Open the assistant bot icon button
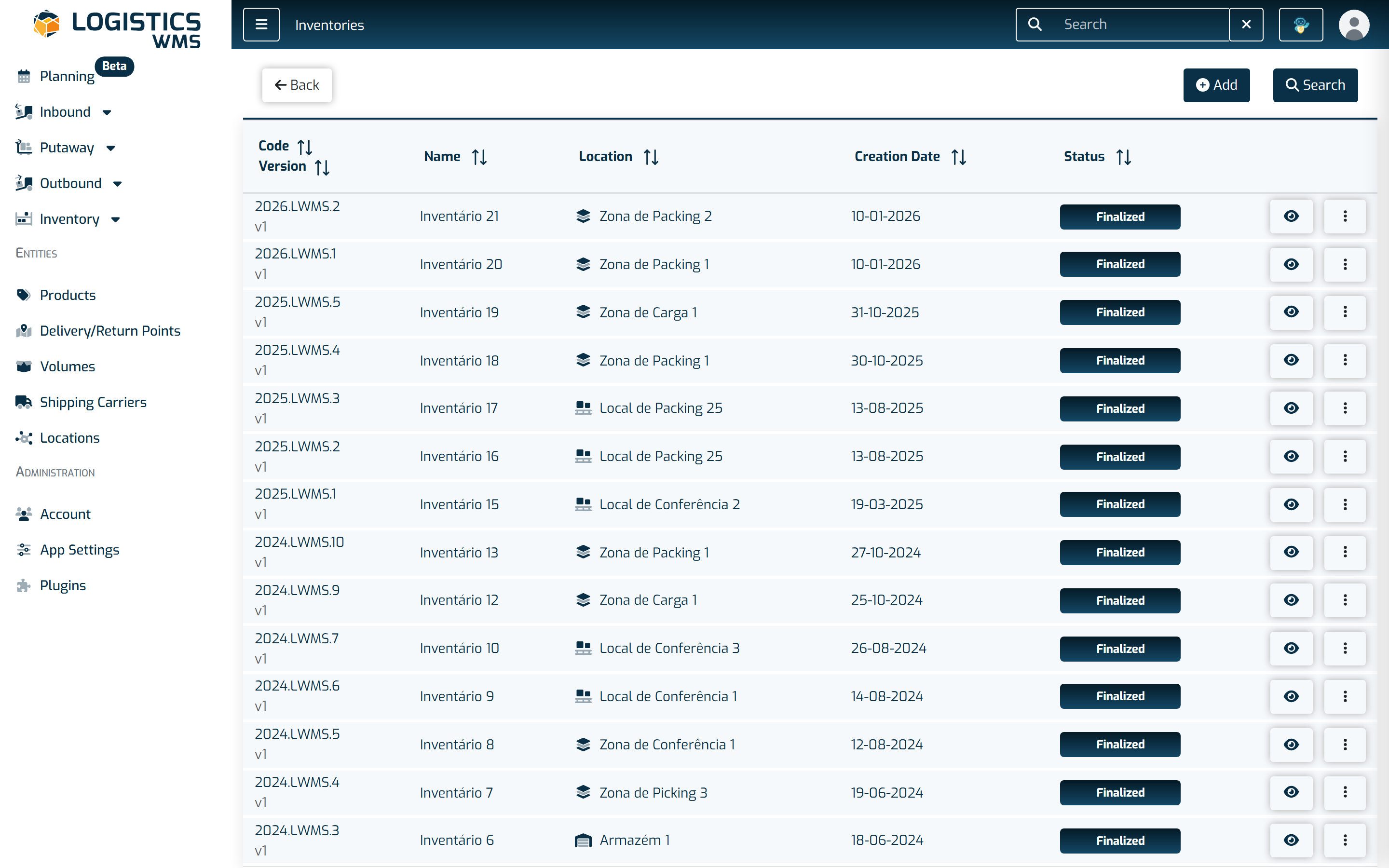This screenshot has height=868, width=1389. (1301, 25)
